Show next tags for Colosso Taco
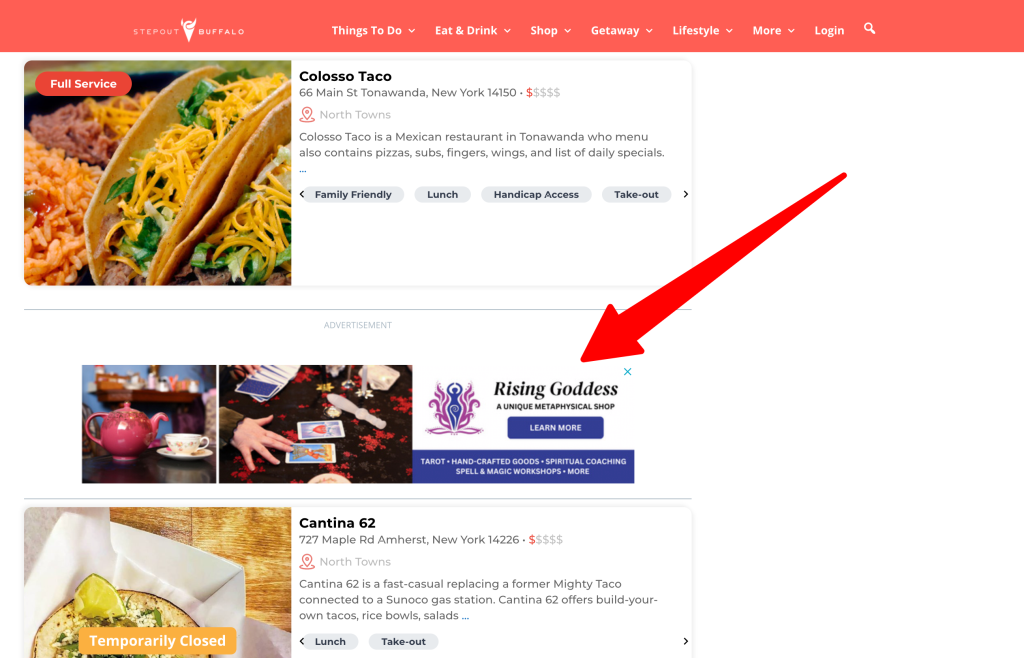1024x658 pixels. [x=685, y=194]
